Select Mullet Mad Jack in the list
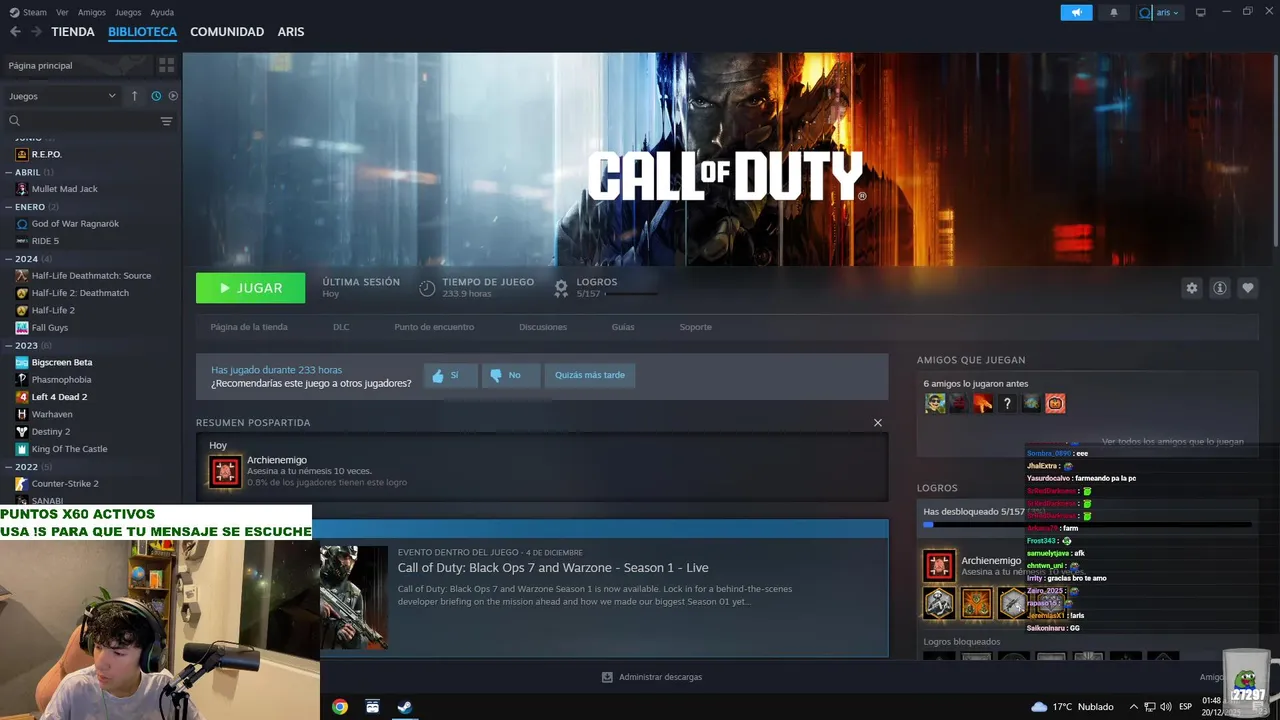This screenshot has height=720, width=1280. (x=64, y=189)
